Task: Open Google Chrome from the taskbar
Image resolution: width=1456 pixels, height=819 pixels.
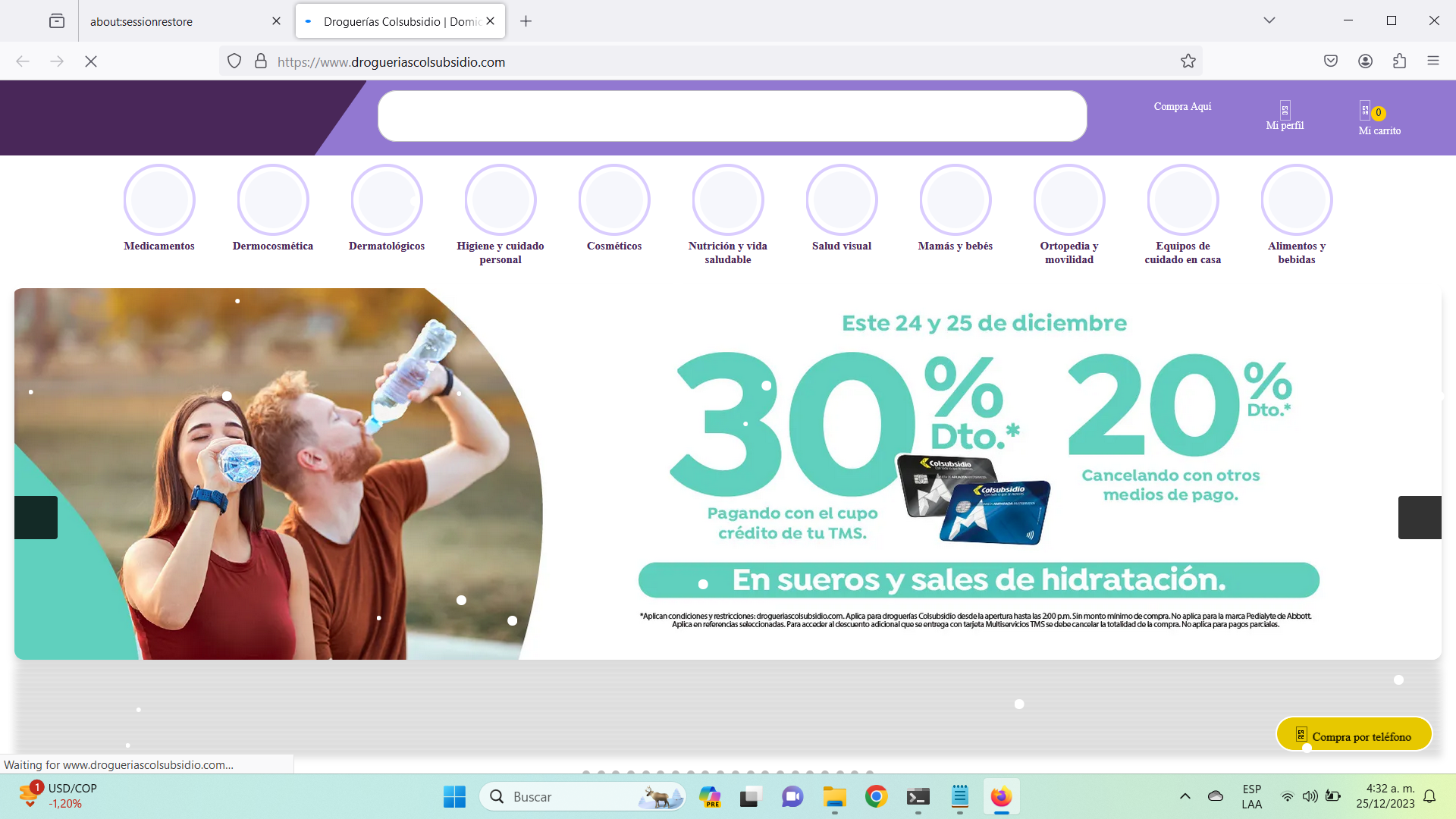Action: click(x=876, y=796)
